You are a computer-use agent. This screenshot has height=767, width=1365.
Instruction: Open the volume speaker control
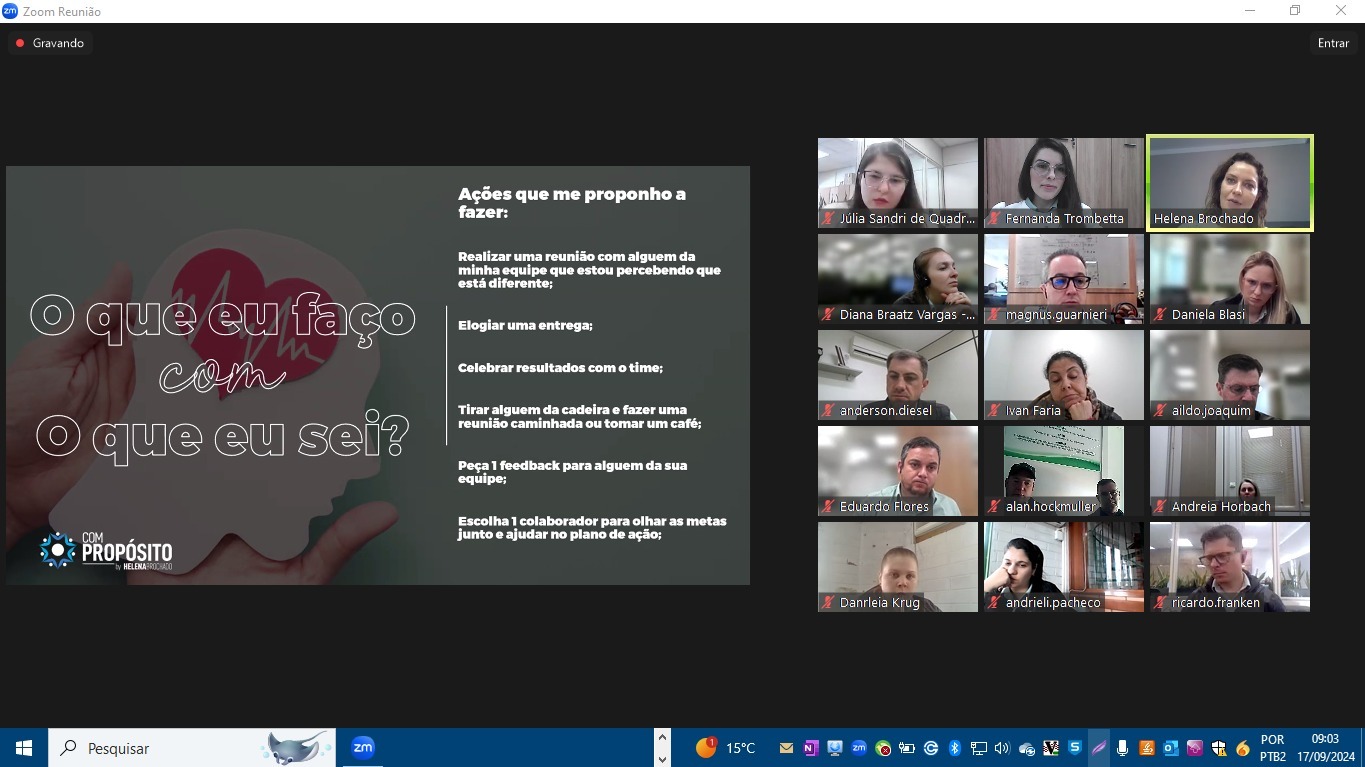coord(1002,748)
